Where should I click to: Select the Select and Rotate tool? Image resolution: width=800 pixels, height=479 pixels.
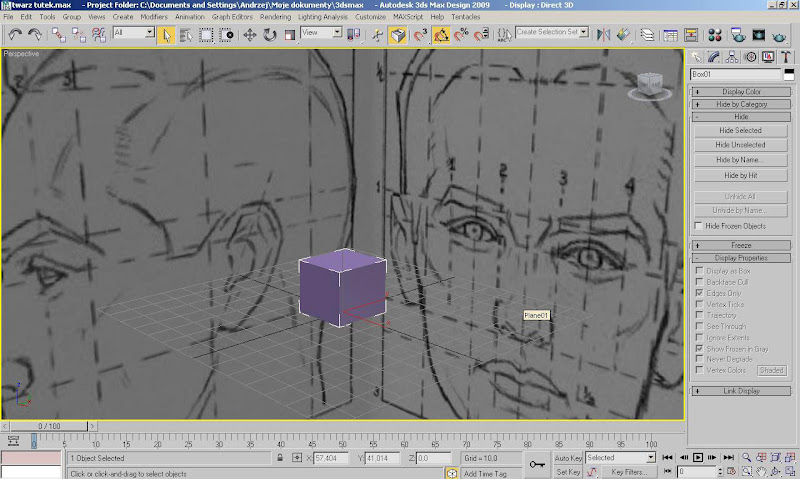tap(269, 34)
